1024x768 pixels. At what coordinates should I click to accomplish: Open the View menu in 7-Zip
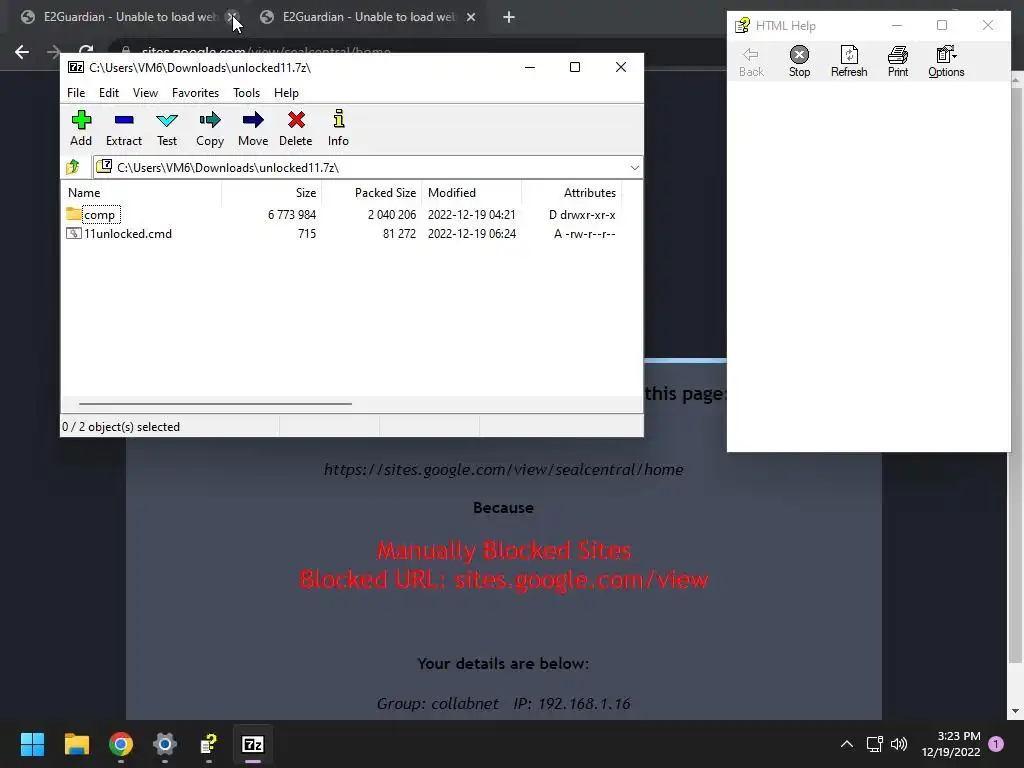pos(145,93)
